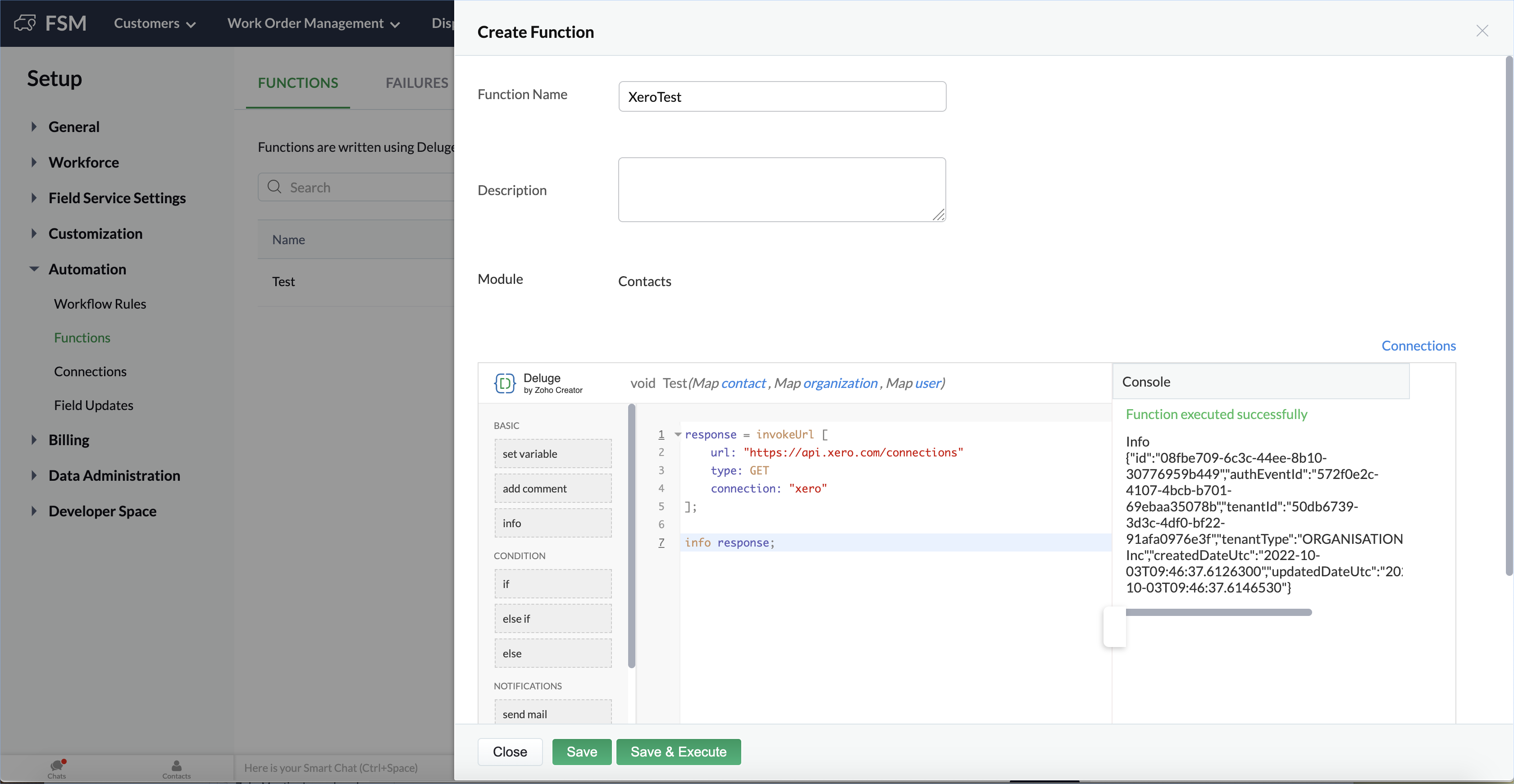Screen dimensions: 1514x784
Task: Click the Setup heading
Action: [54, 78]
